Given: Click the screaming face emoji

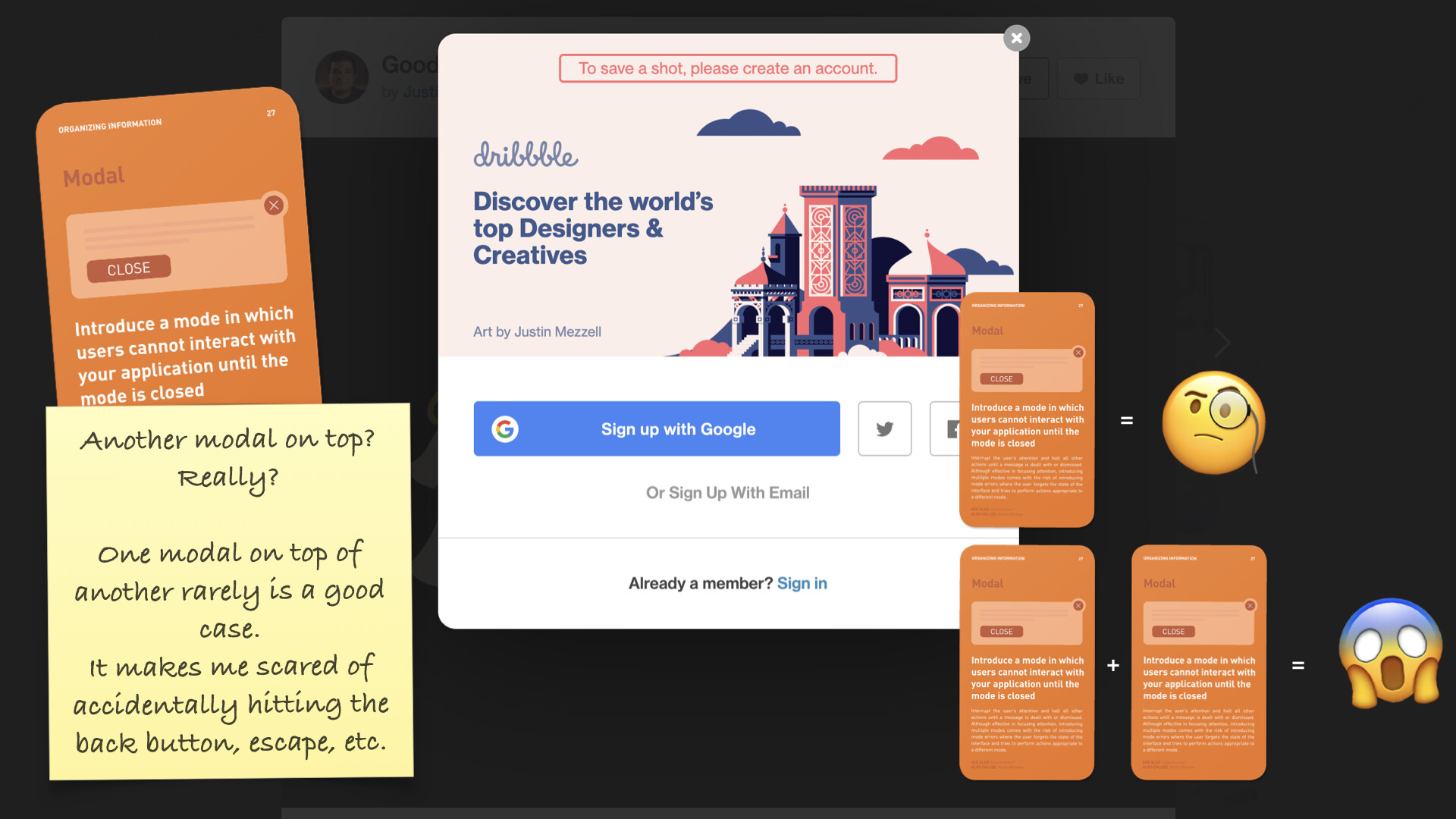Looking at the screenshot, I should pos(1390,653).
